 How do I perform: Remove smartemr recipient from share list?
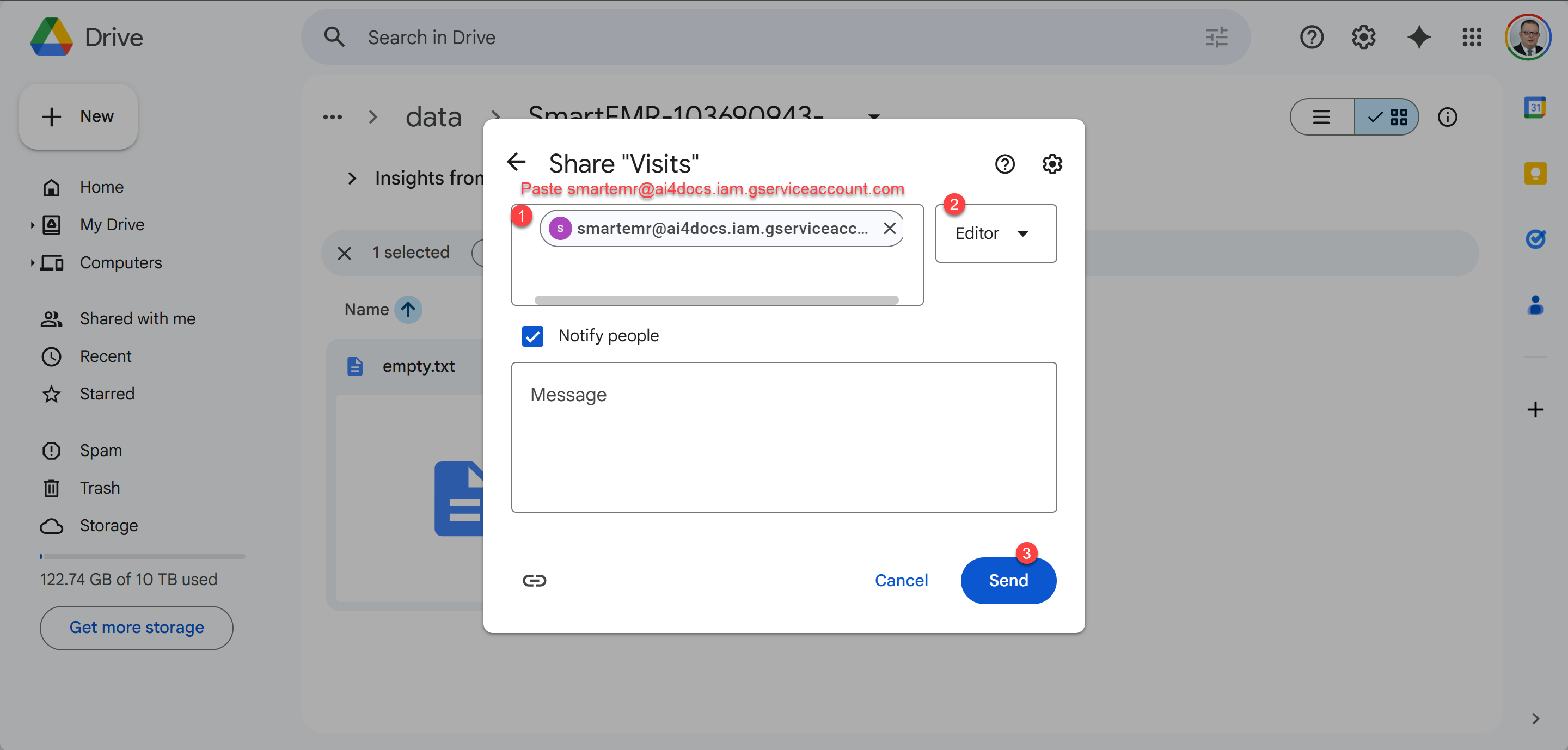[x=889, y=228]
